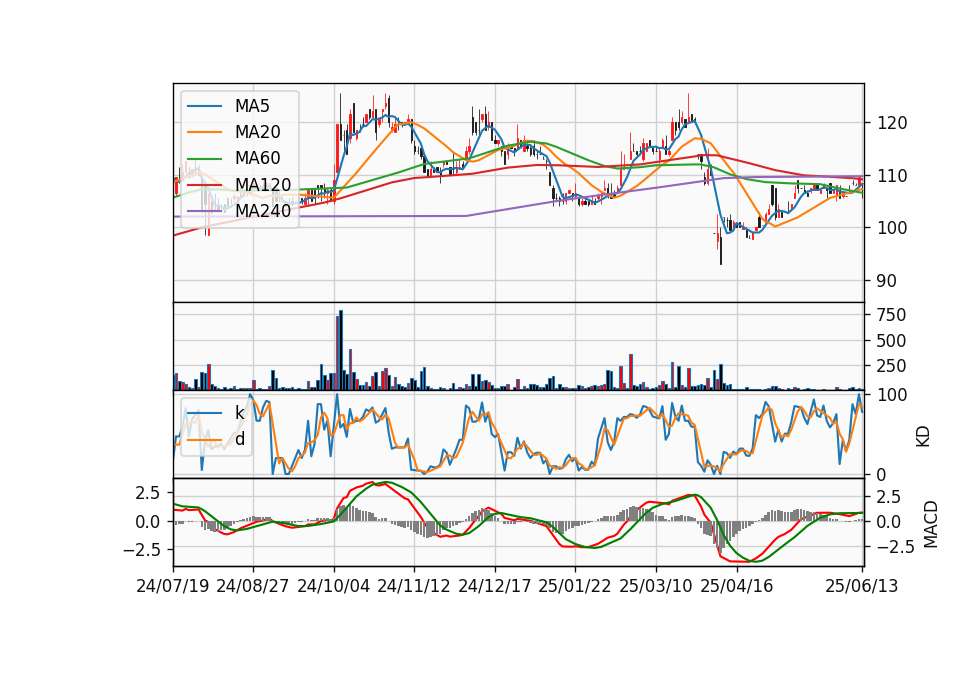Click the 750 volume axis label
Image resolution: width=960 pixels, height=690 pixels.
[x=892, y=315]
